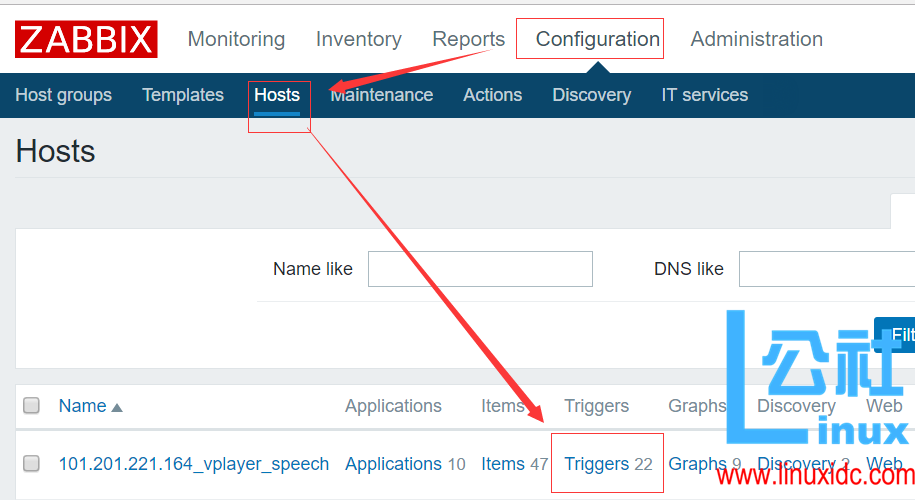
Task: Open Triggers link with 22 triggers
Action: [596, 464]
